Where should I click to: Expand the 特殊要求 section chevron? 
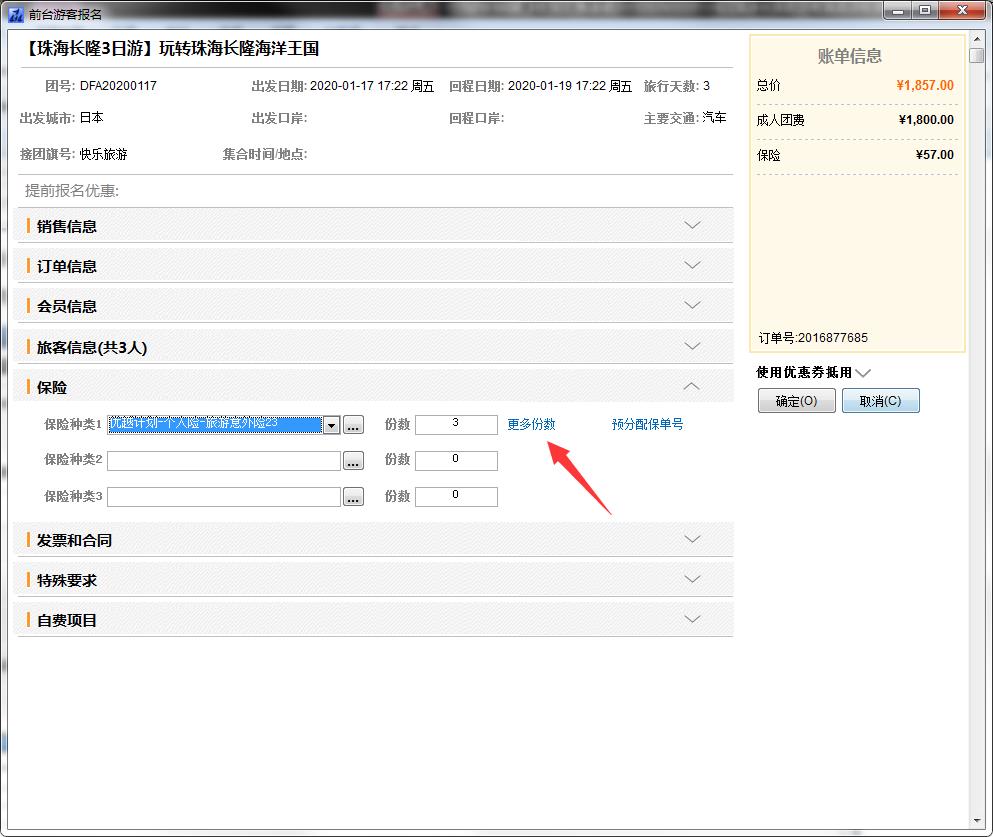[692, 579]
